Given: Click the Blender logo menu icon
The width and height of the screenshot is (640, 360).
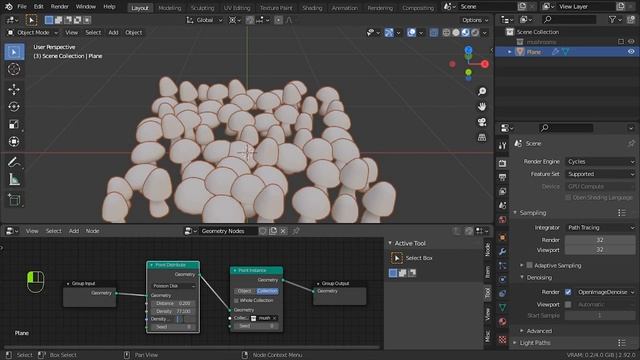Looking at the screenshot, I should (x=8, y=7).
